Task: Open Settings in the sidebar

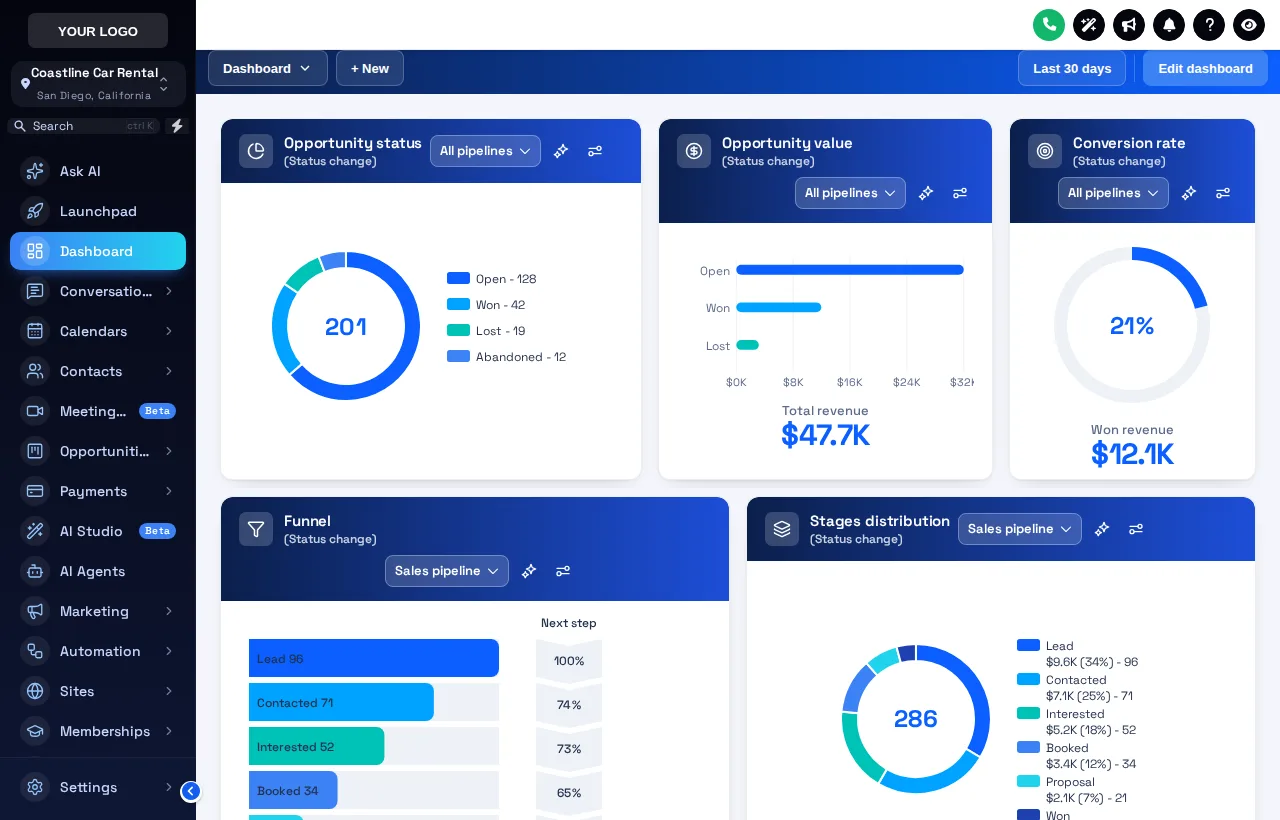Action: (x=98, y=787)
